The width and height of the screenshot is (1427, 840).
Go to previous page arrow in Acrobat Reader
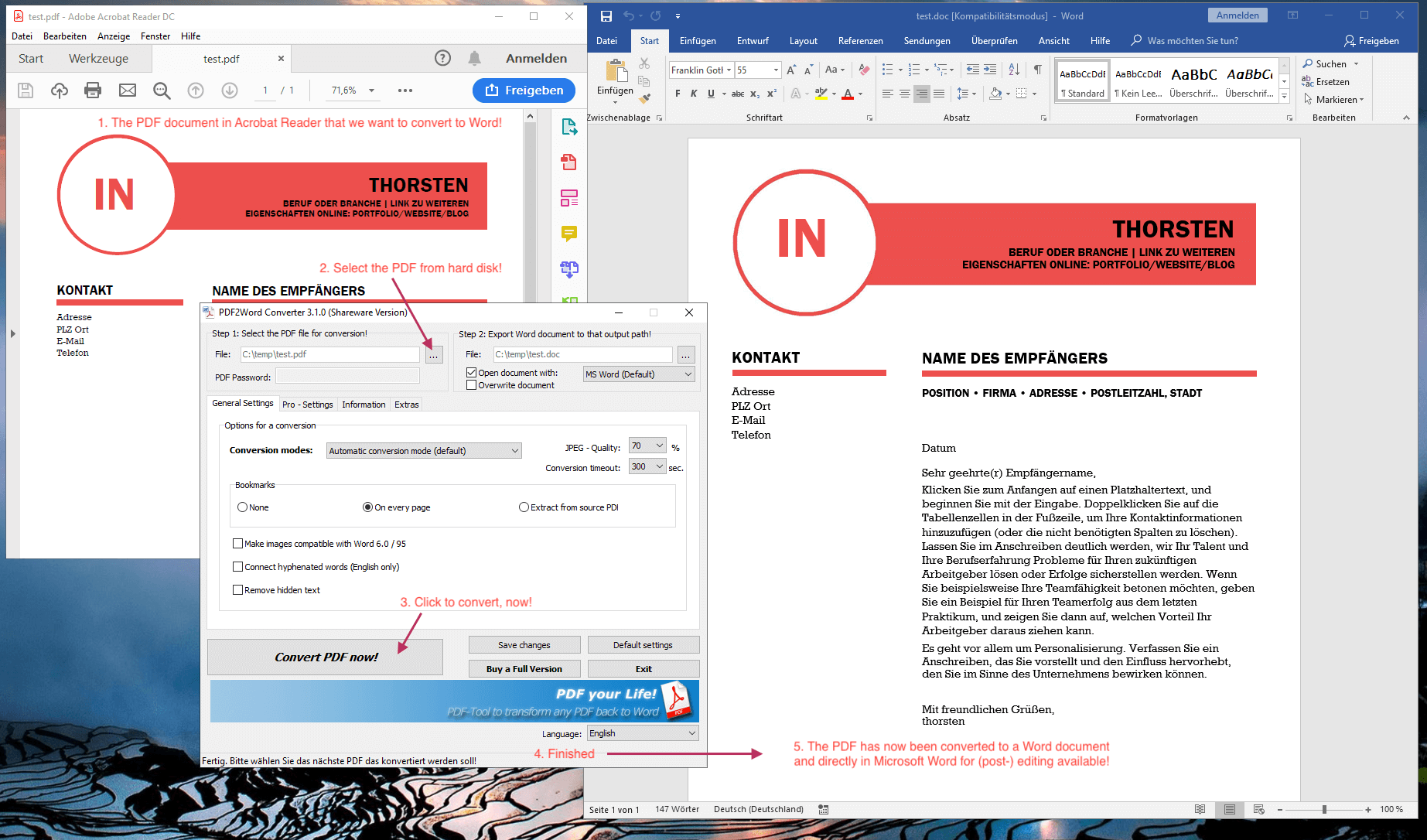pos(196,90)
